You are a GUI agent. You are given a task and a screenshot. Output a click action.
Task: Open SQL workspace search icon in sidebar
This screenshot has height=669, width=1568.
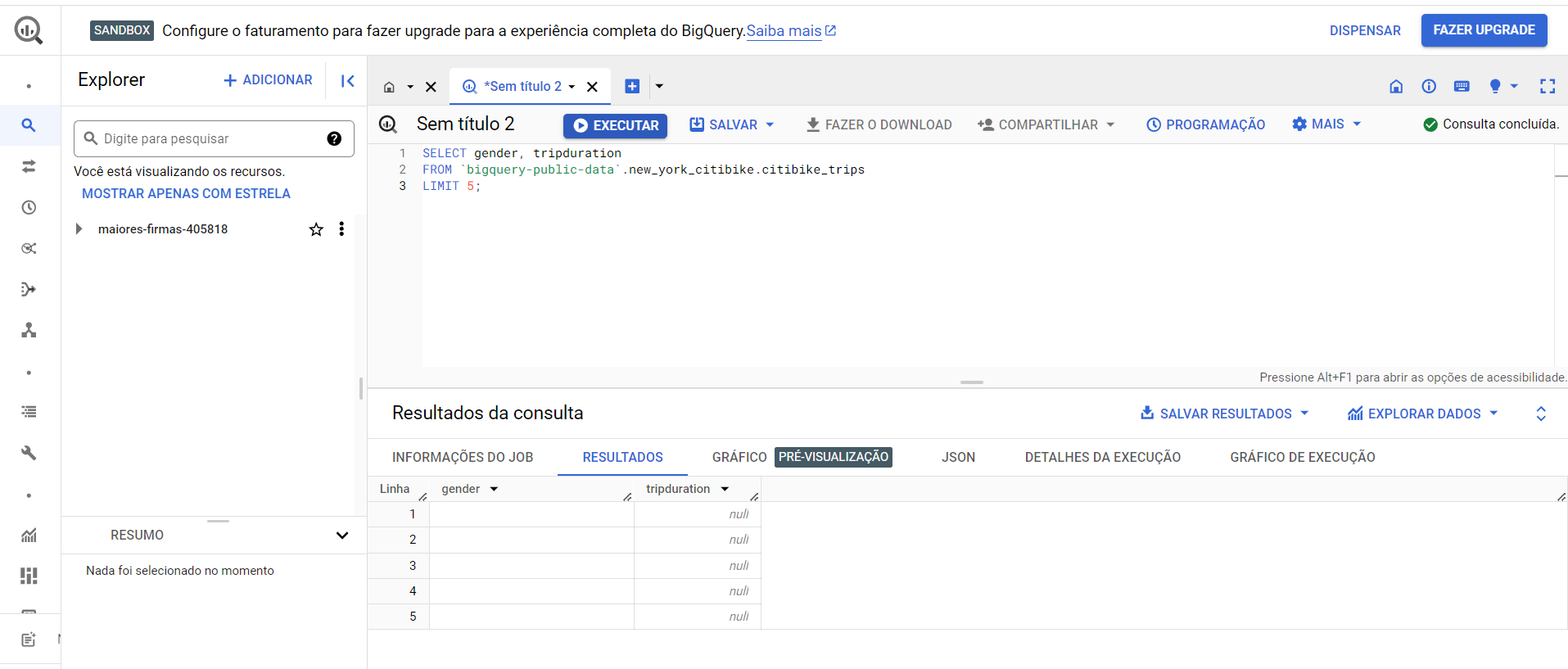point(29,125)
